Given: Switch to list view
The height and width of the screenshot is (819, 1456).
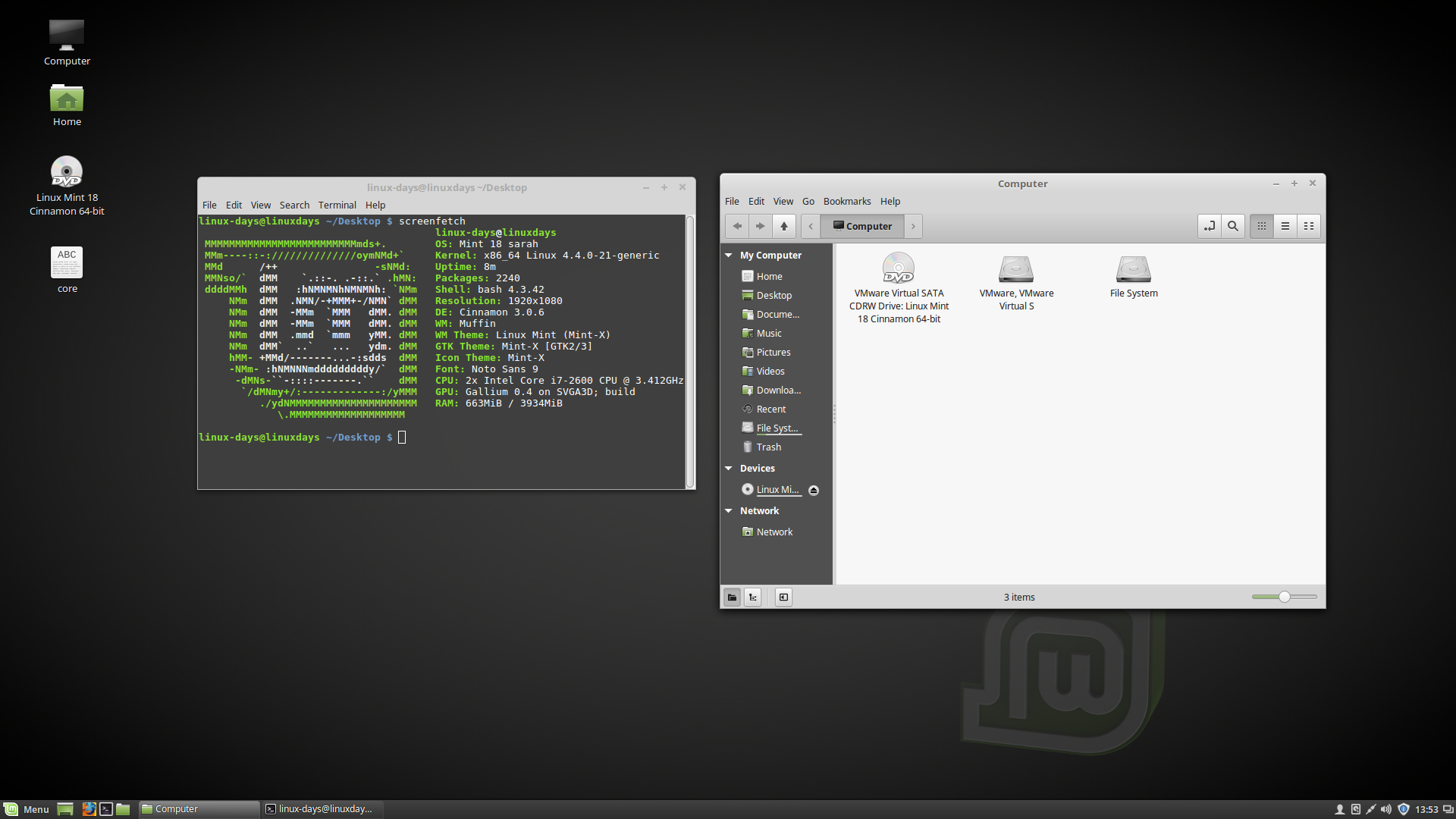Looking at the screenshot, I should pos(1285,226).
